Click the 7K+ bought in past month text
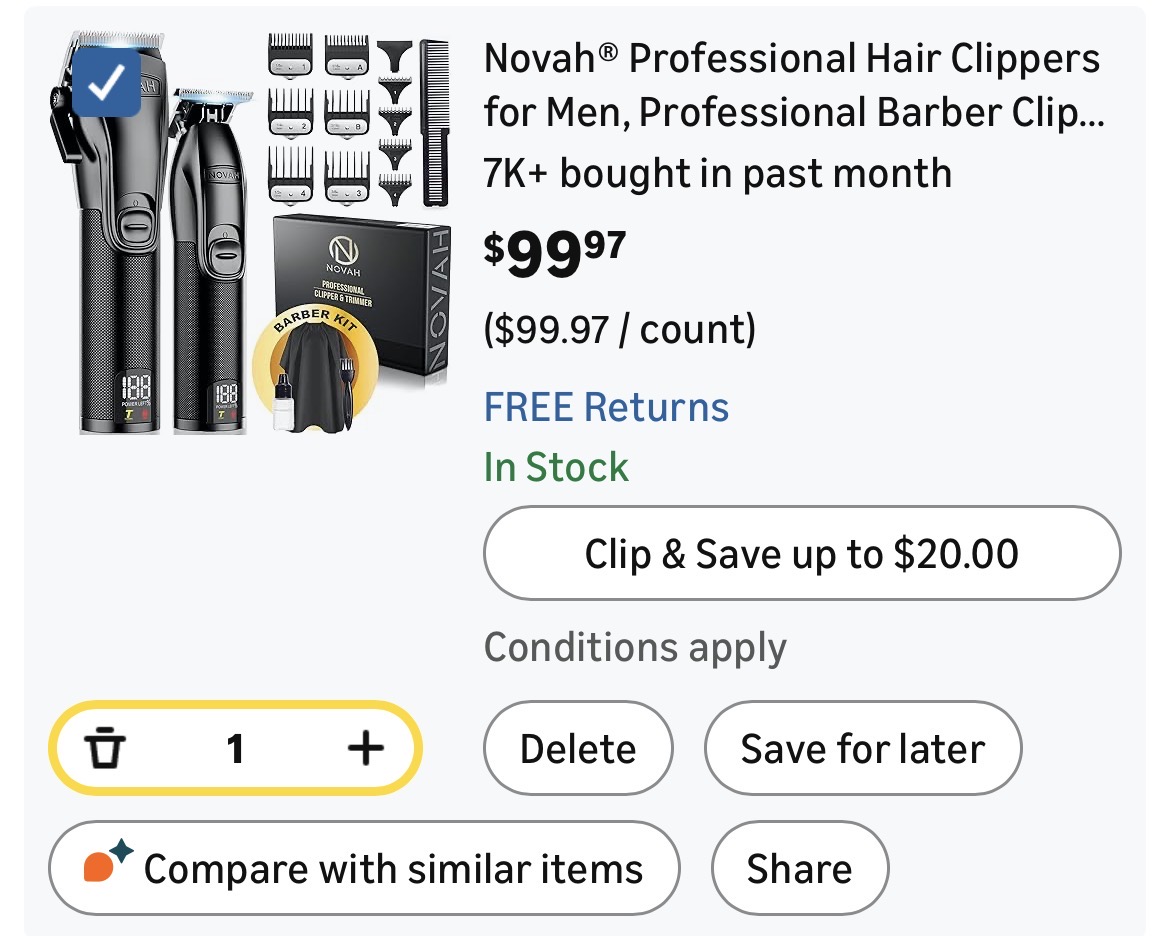The height and width of the screenshot is (936, 1170). click(x=717, y=173)
